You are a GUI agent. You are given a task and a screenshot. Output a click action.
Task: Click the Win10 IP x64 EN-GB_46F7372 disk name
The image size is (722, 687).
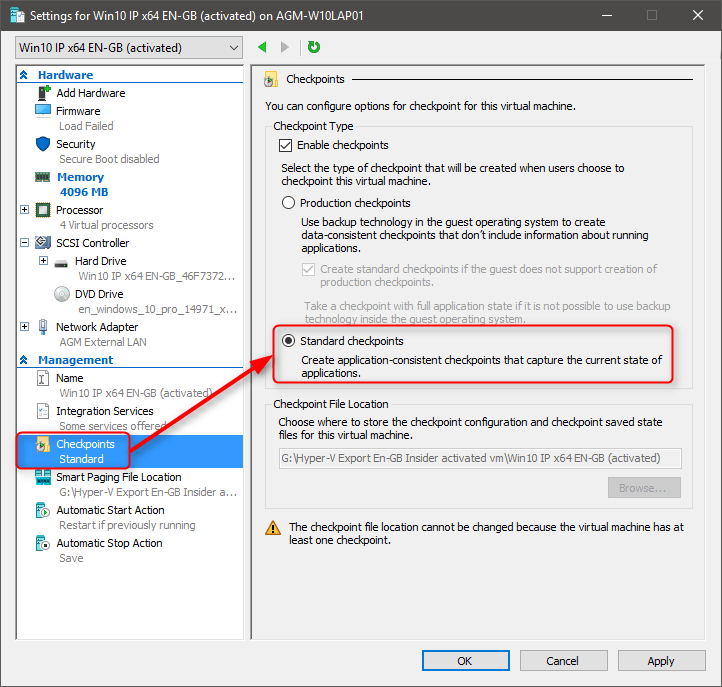(x=157, y=276)
